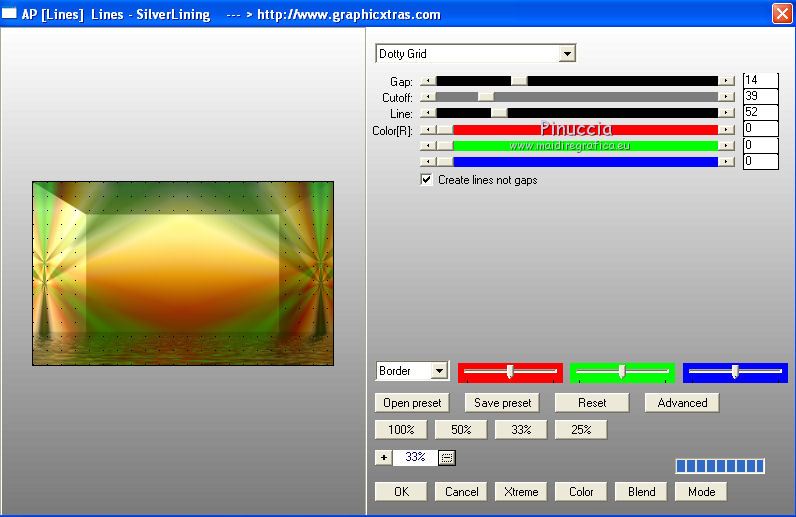
Task: Click left arrow of green color slider
Action: coord(428,146)
